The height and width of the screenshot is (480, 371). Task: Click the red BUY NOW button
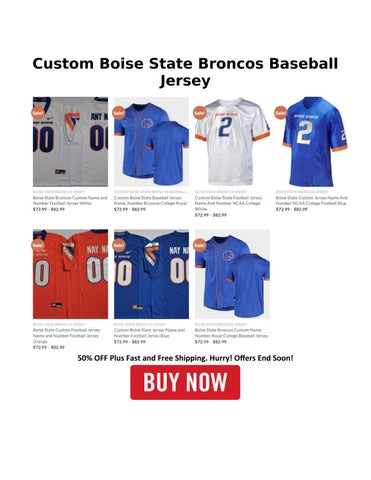pos(185,382)
